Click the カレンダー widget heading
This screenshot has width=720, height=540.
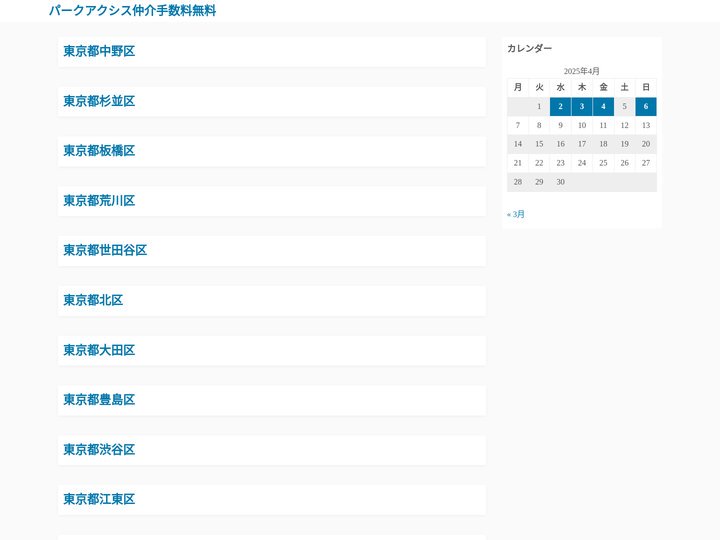[x=529, y=48]
